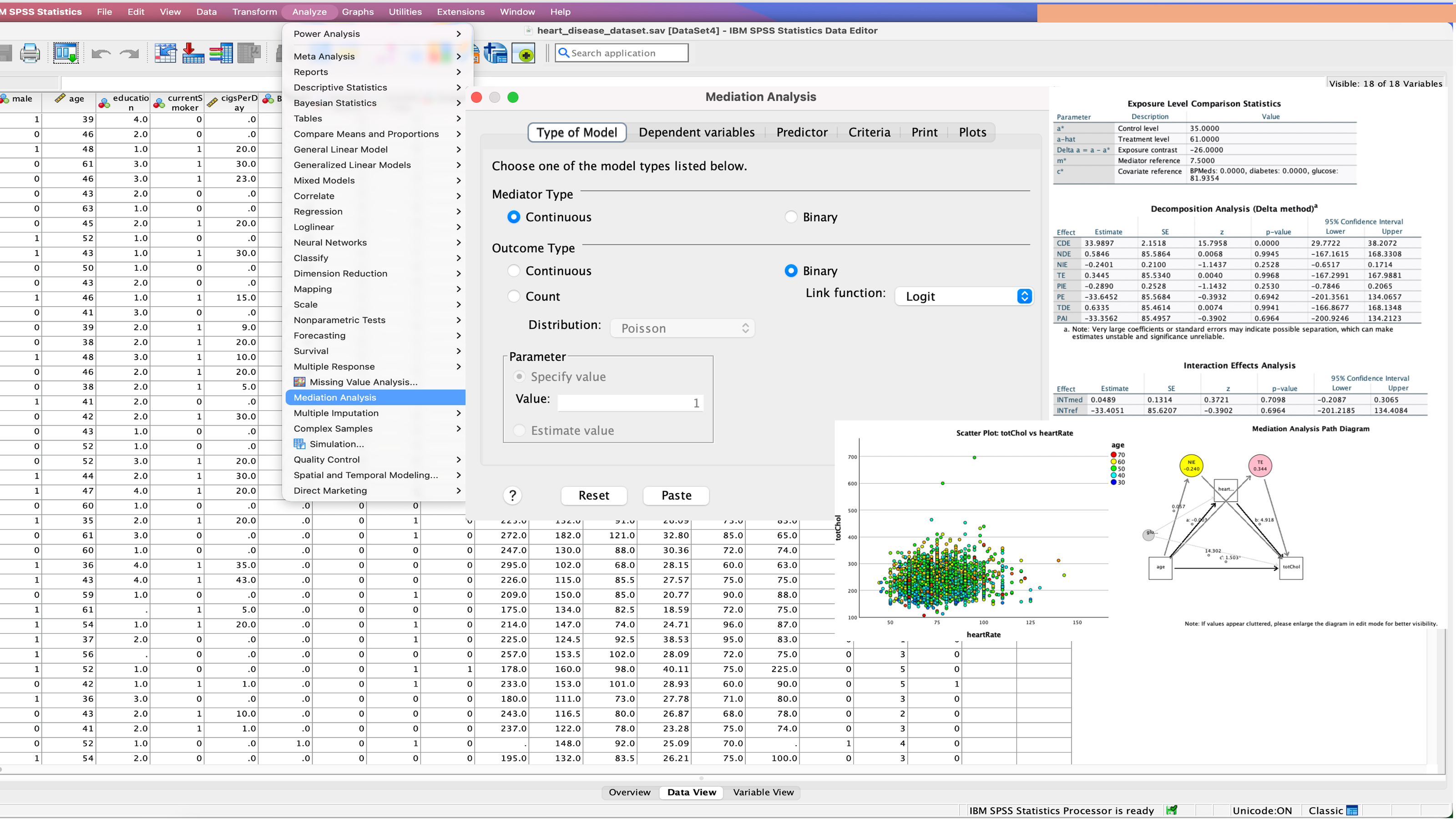Click the Simulation menu item icon
Screen dimensions: 1456x819
299,444
